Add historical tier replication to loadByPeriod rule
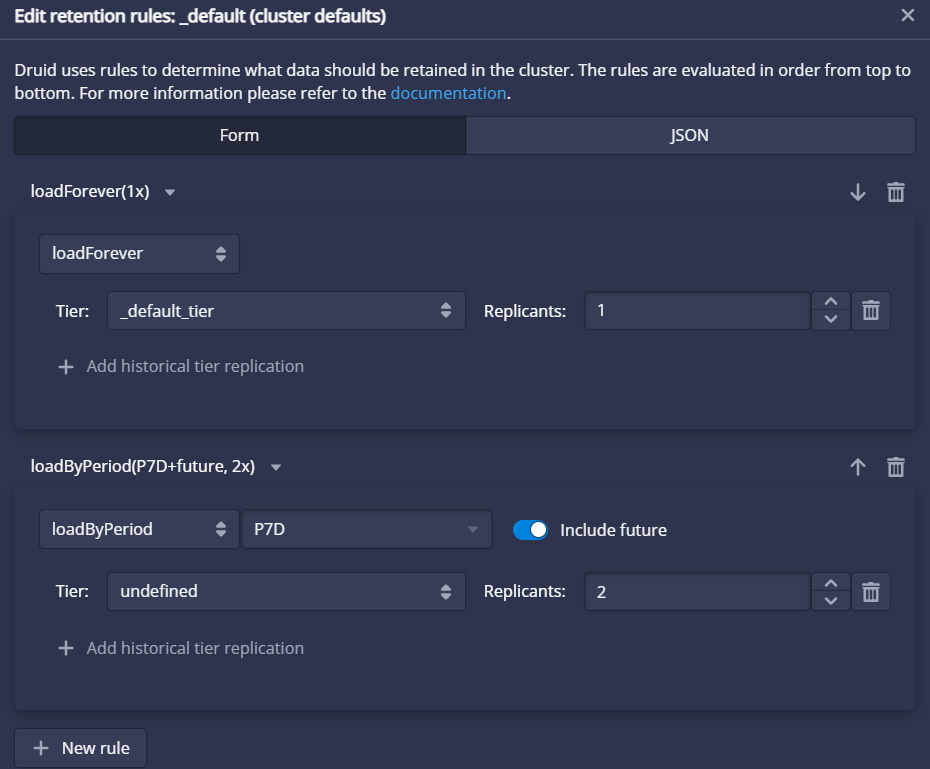This screenshot has width=930, height=769. (181, 648)
